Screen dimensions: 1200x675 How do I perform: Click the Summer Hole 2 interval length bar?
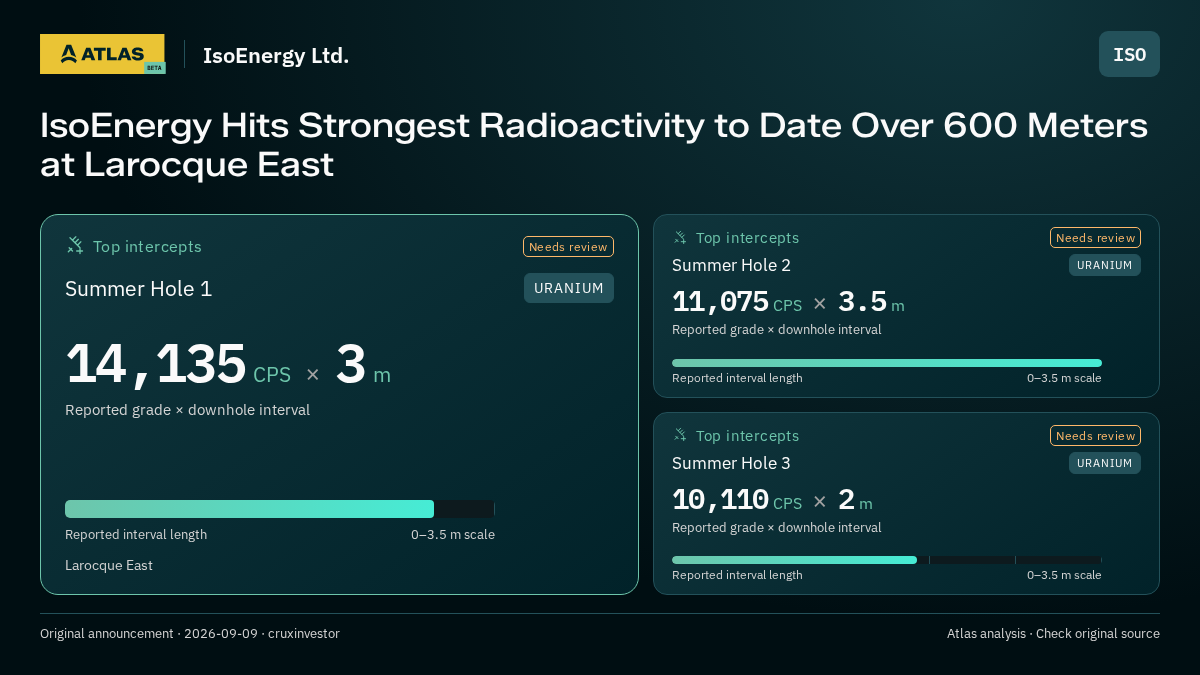pyautogui.click(x=887, y=363)
